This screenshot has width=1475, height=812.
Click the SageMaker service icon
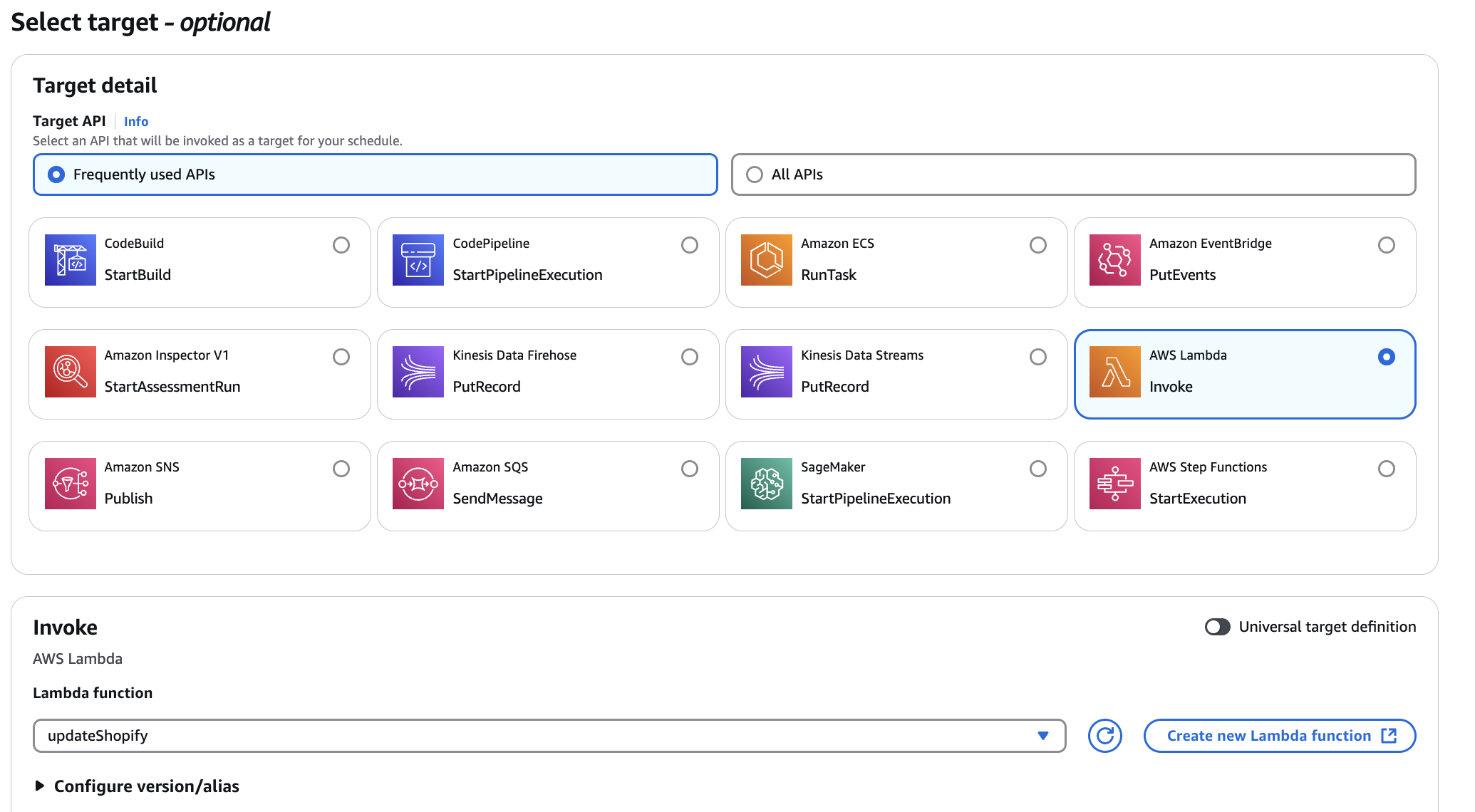pyautogui.click(x=767, y=484)
